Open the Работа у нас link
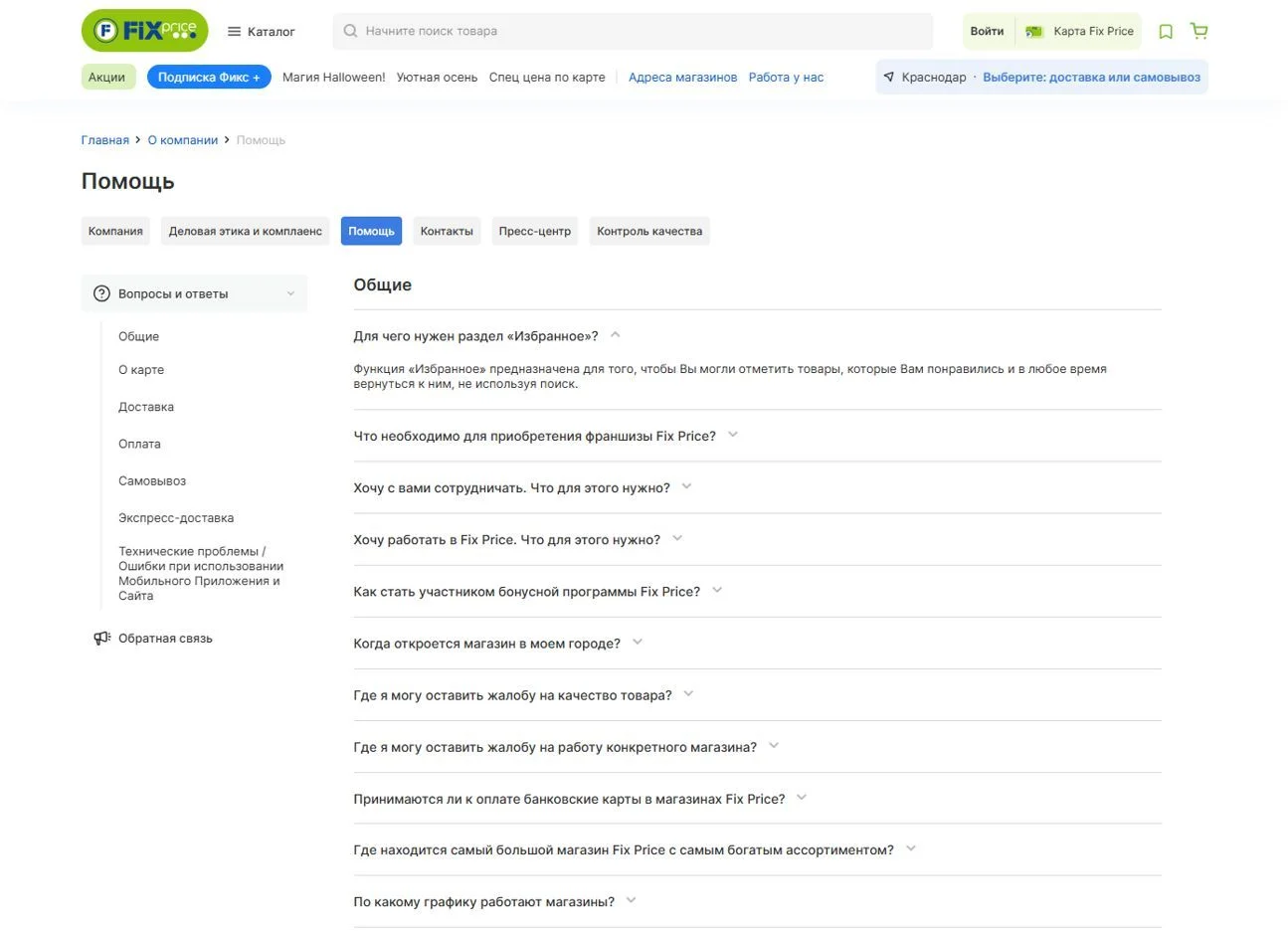1288x934 pixels. [x=786, y=77]
